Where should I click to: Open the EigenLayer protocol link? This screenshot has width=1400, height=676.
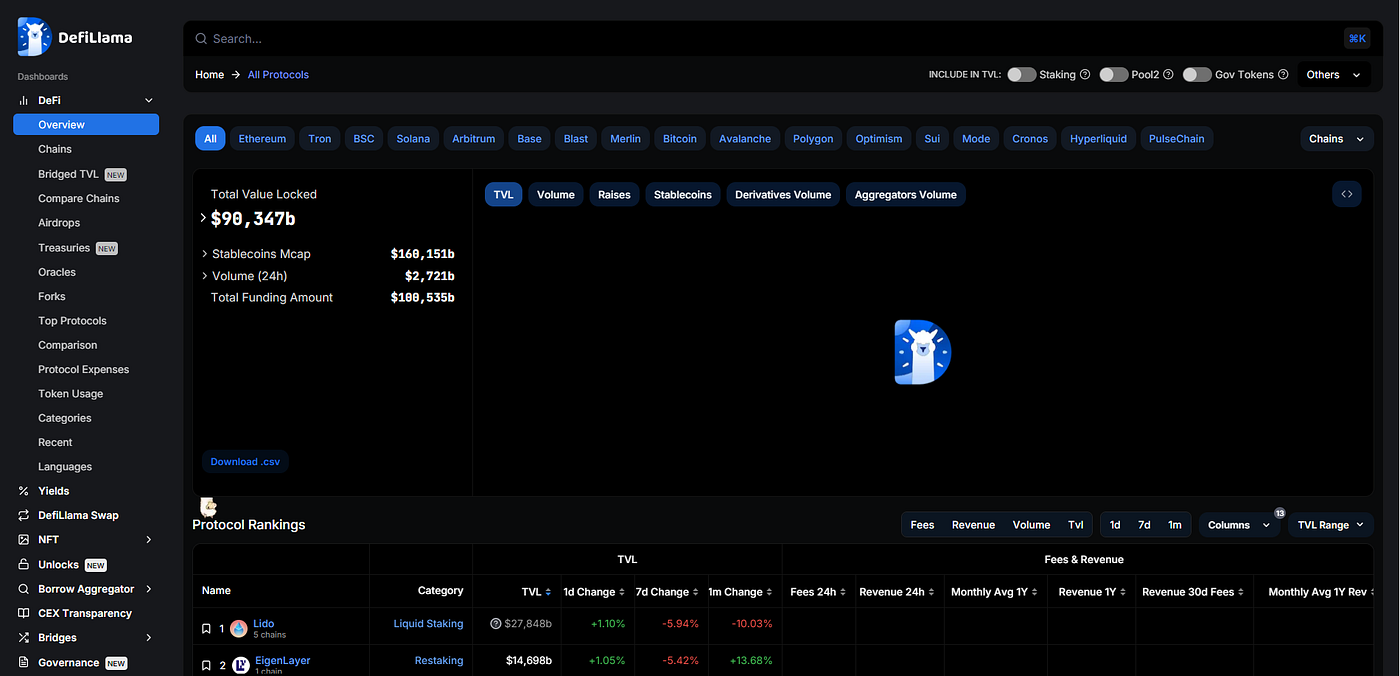pos(282,661)
